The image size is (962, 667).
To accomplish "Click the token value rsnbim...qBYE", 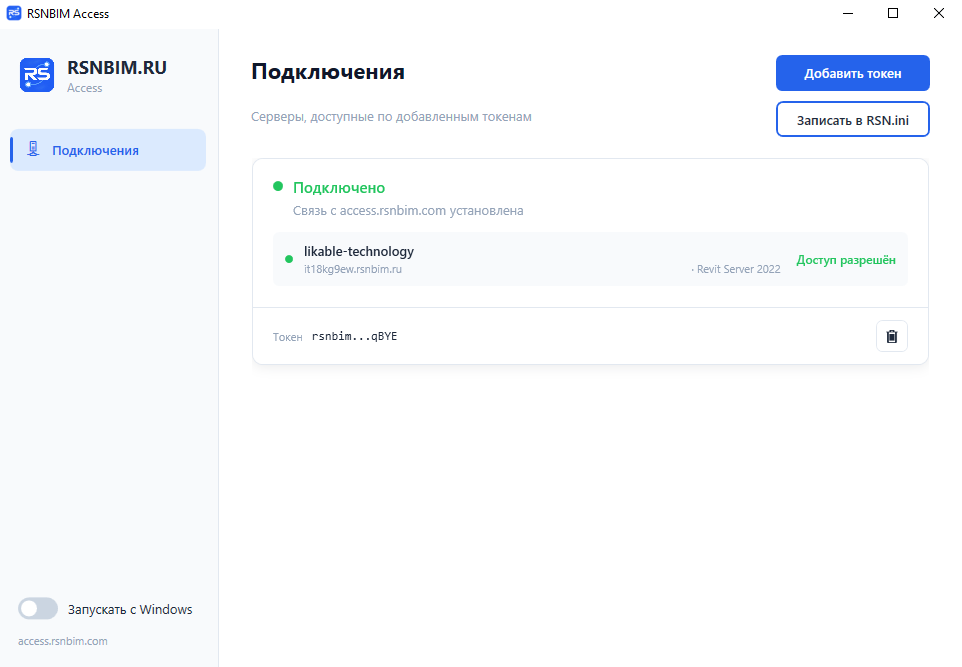I will 355,336.
